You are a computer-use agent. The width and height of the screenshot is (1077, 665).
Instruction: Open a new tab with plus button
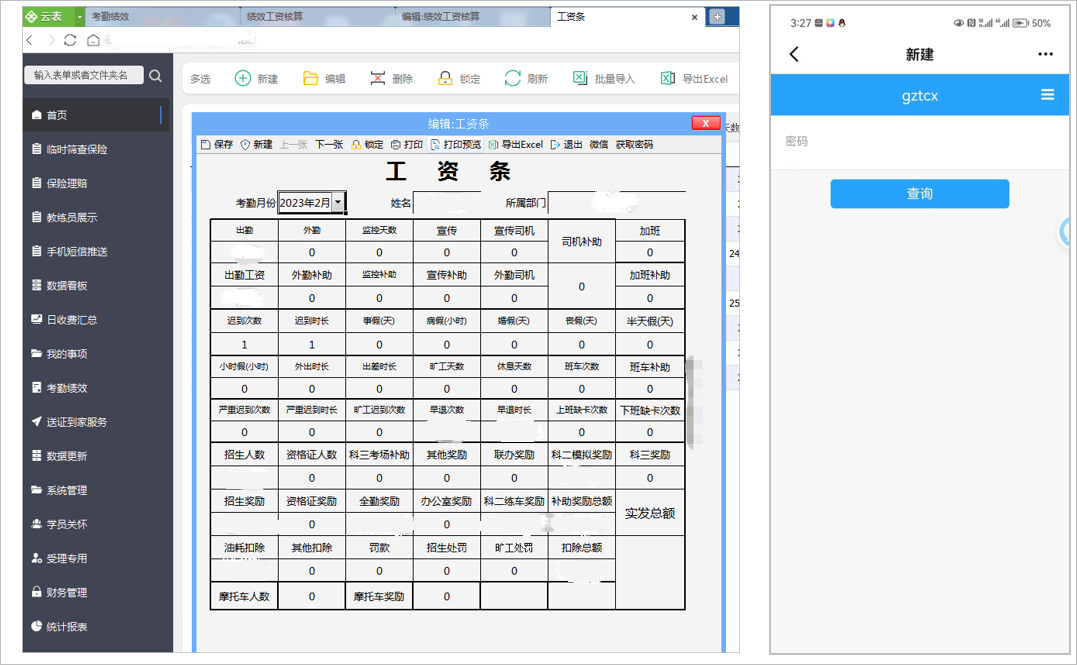tap(717, 16)
